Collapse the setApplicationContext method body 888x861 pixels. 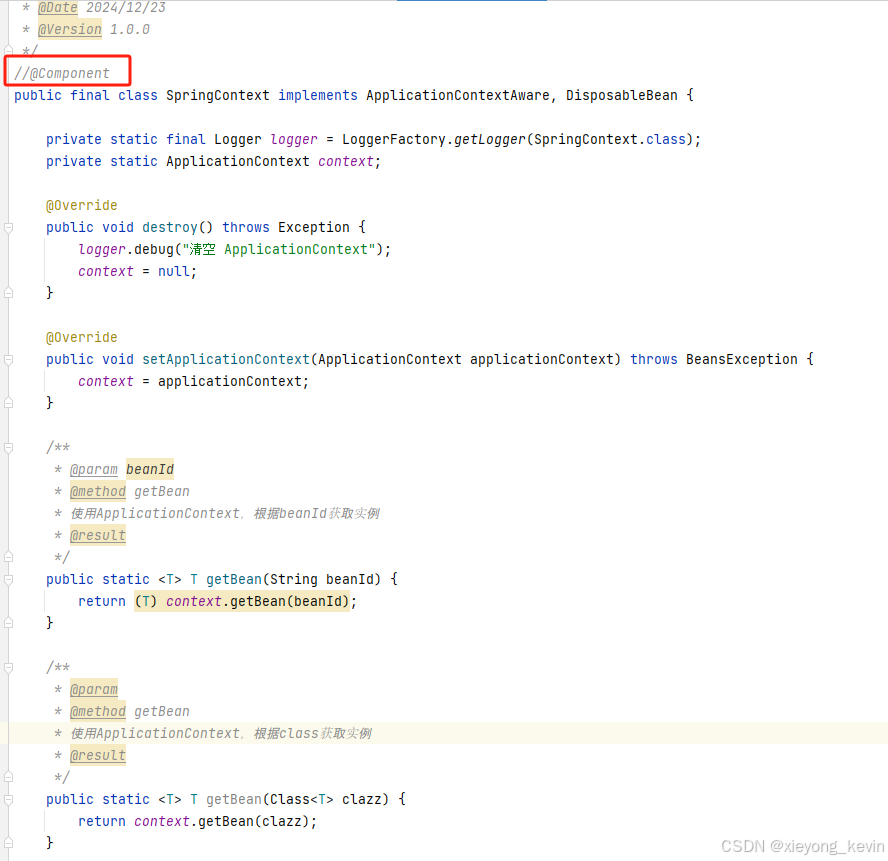coord(8,359)
